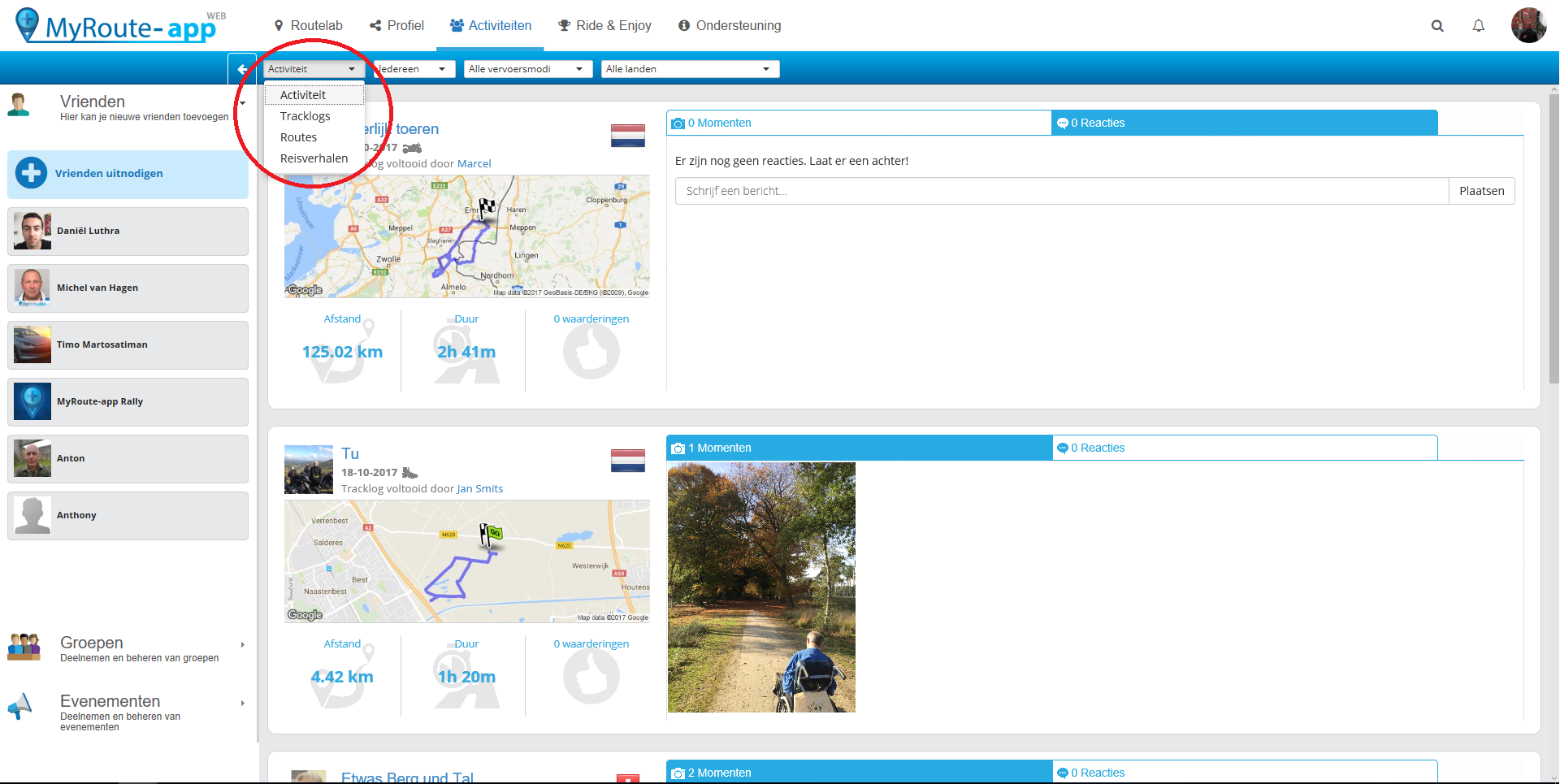Click the blue back arrow button

[x=242, y=69]
